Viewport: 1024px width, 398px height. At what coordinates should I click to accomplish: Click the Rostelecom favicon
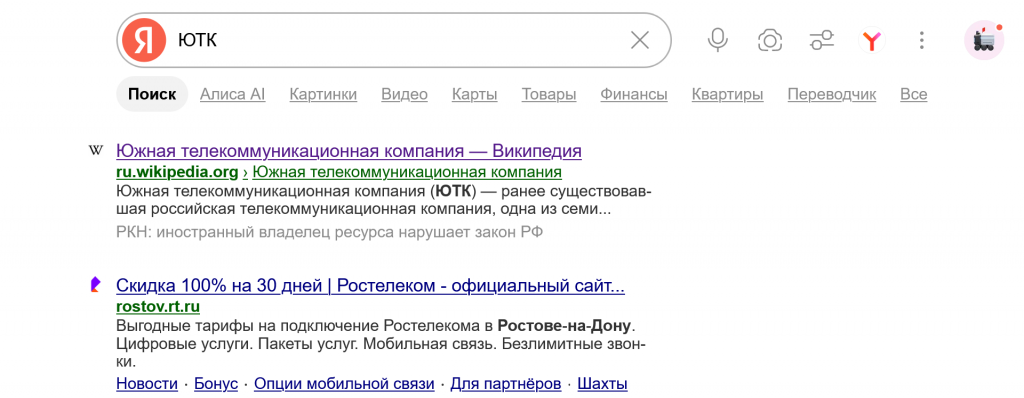pyautogui.click(x=96, y=285)
